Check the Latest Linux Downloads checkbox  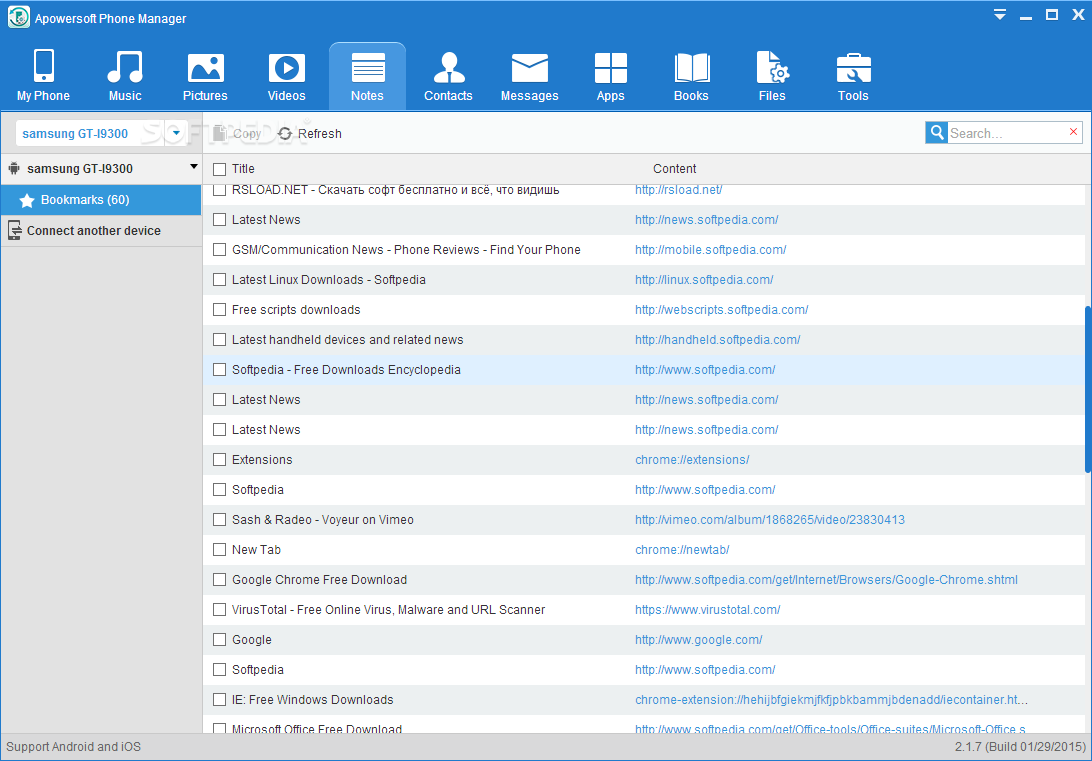tap(219, 280)
